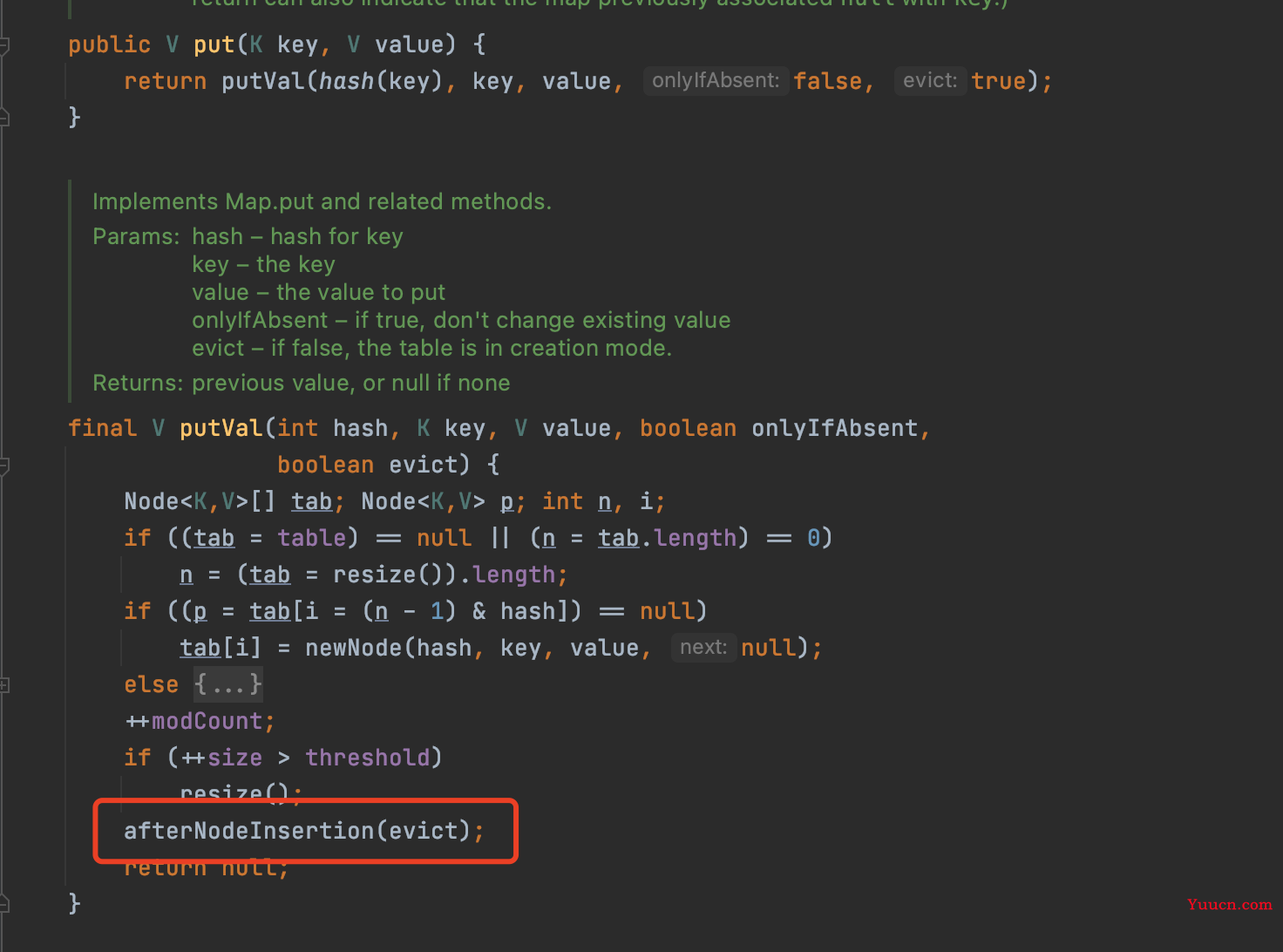1283x952 pixels.
Task: Click "value – the value to put" doc line
Action: click(x=318, y=292)
